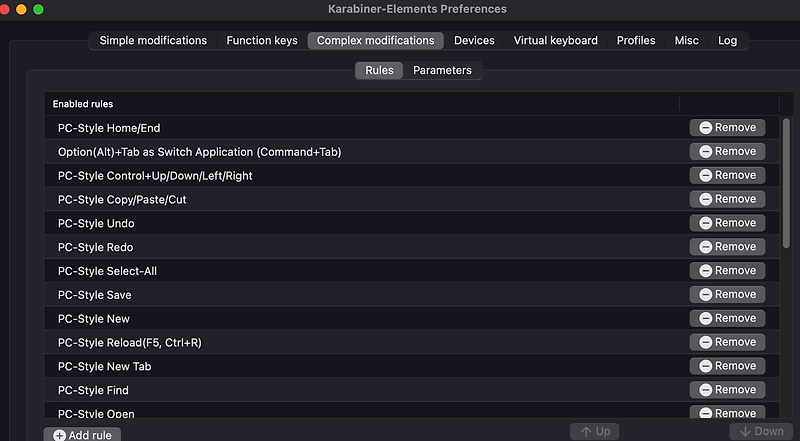Move selected rule Up
Viewport: 800px width, 441px height.
tap(594, 431)
